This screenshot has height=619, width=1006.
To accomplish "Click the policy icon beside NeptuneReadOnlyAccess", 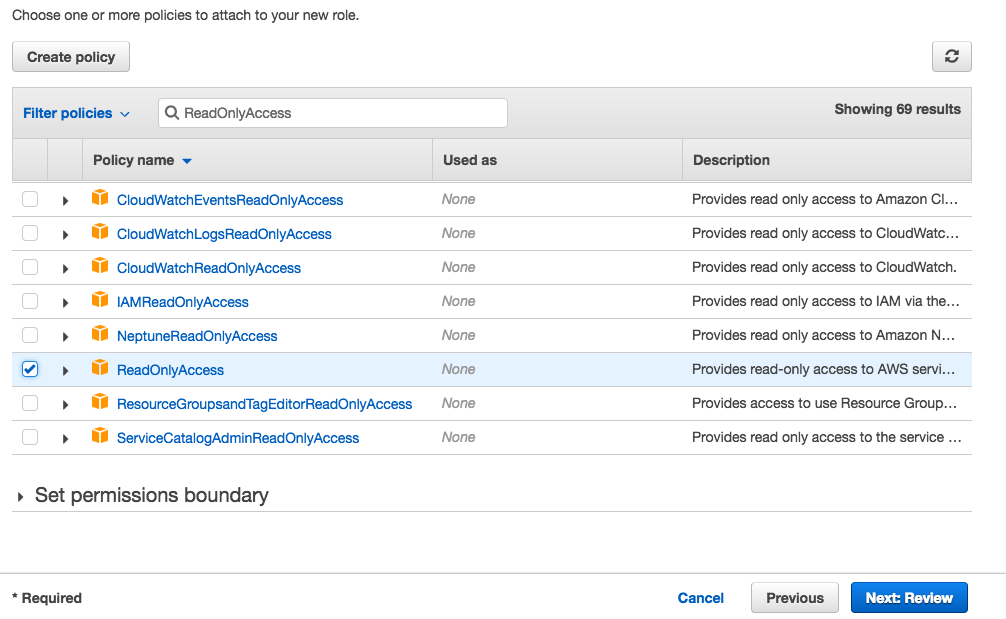I will point(99,335).
